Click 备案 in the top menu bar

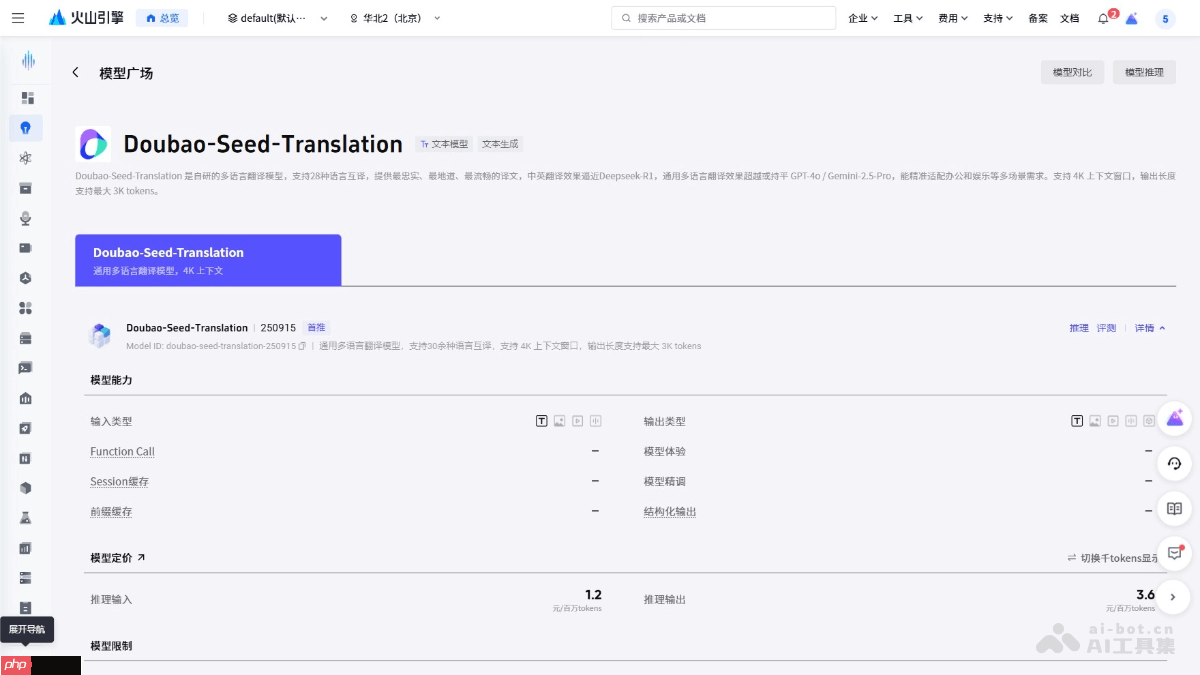pyautogui.click(x=1037, y=17)
